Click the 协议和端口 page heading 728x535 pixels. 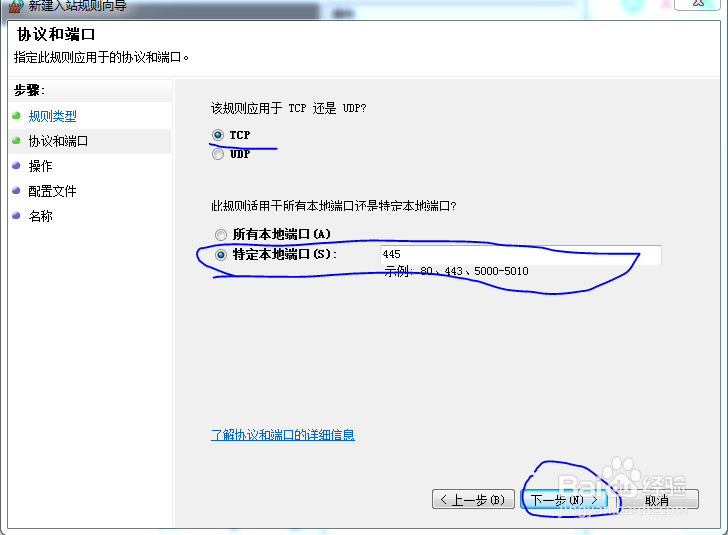click(x=56, y=34)
